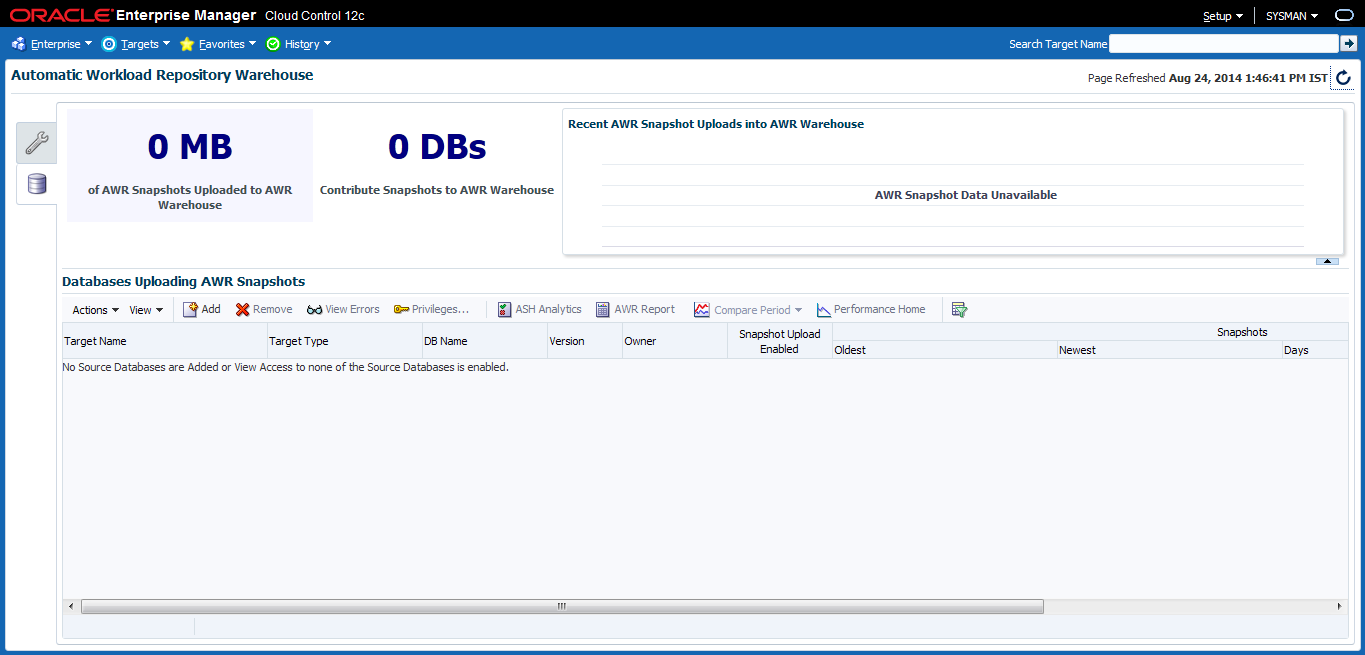This screenshot has height=655, width=1365.
Task: Click the Favorites star icon
Action: pos(187,44)
